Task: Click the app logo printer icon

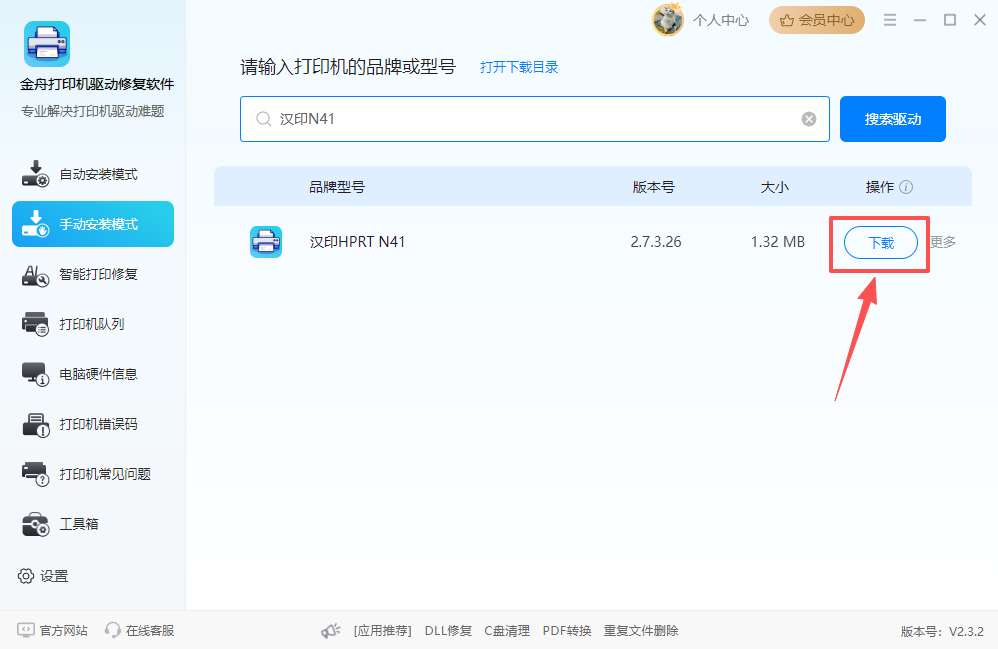Action: click(47, 44)
